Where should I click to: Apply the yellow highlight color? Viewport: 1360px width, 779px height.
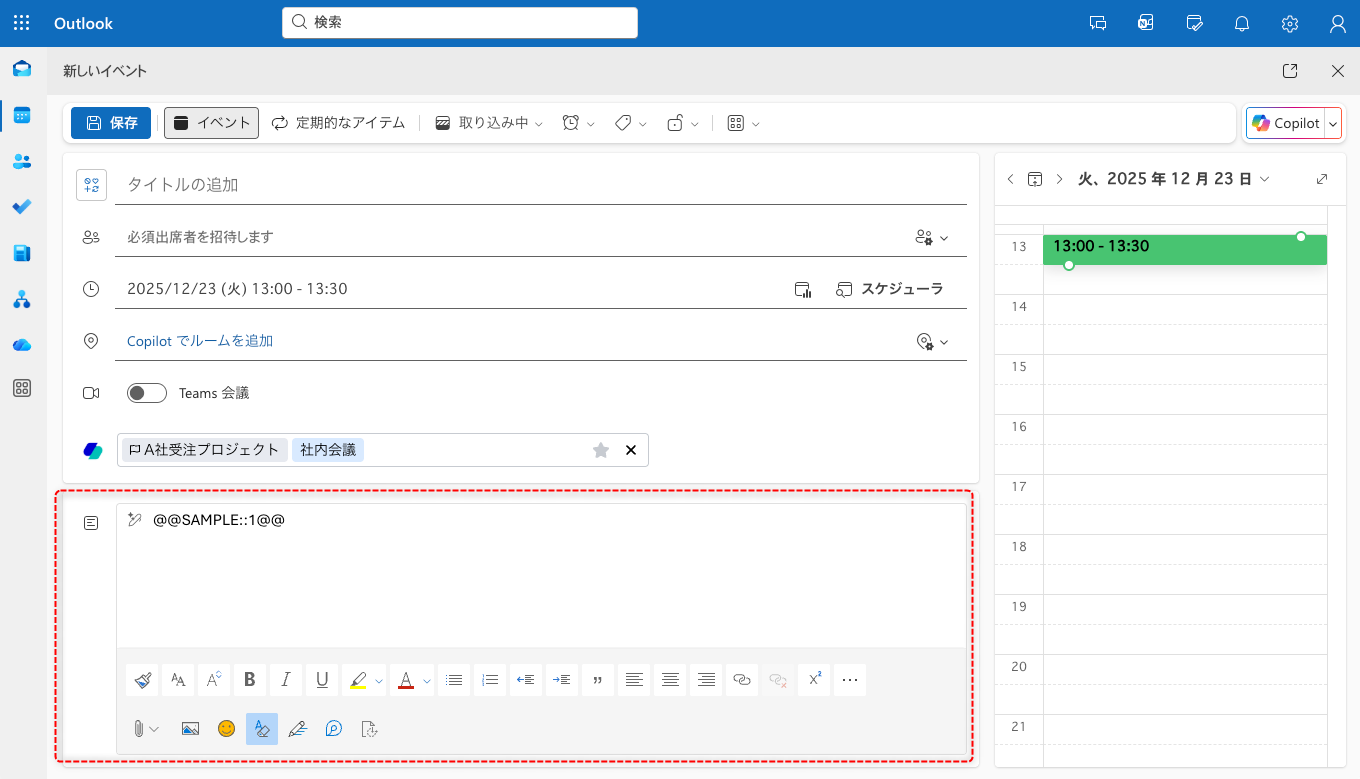tap(357, 680)
